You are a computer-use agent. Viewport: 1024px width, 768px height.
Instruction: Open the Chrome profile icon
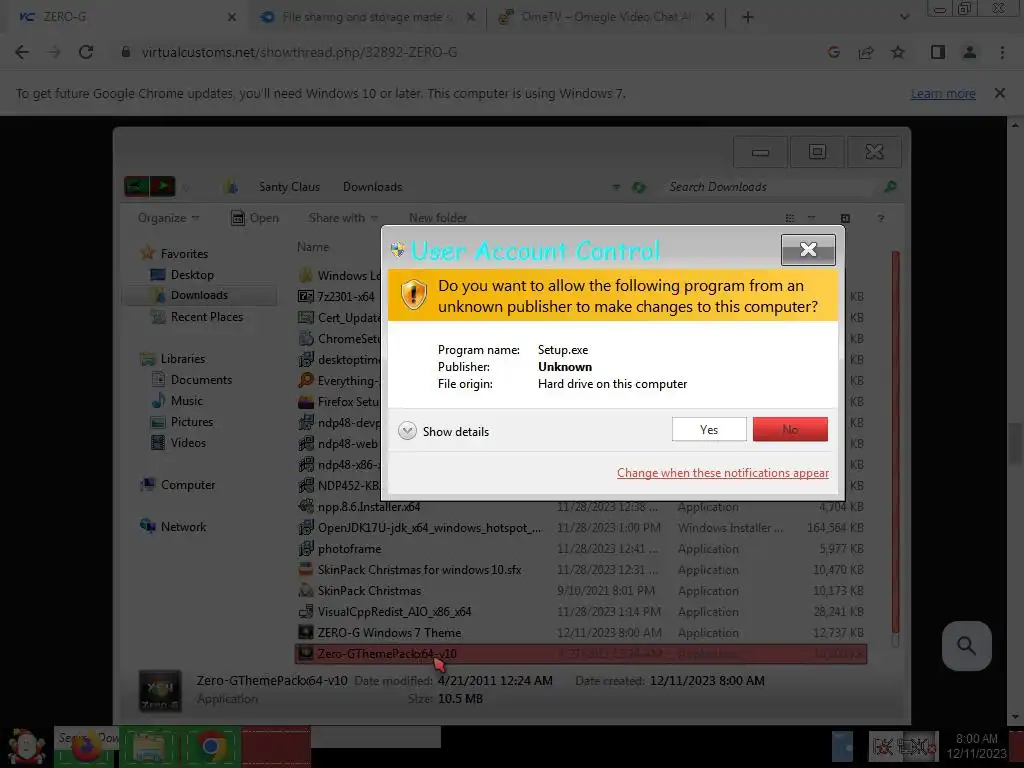pyautogui.click(x=970, y=52)
